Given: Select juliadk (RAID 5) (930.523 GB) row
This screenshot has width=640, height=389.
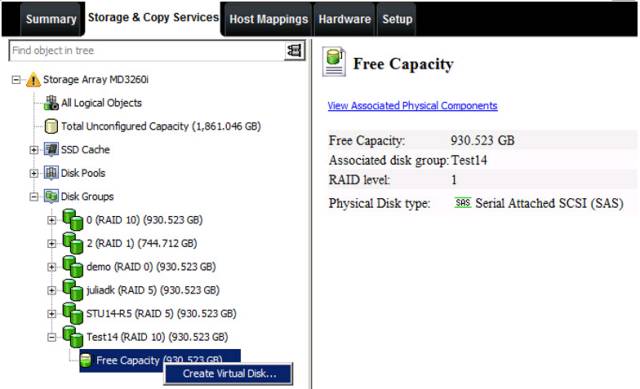Looking at the screenshot, I should (x=153, y=290).
